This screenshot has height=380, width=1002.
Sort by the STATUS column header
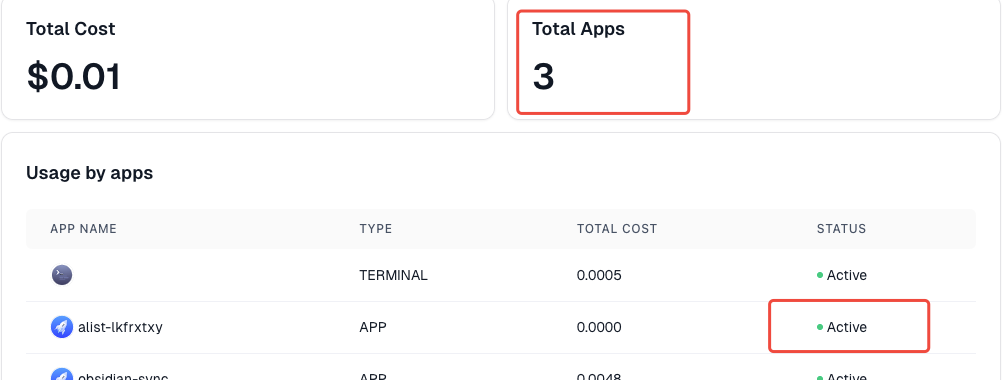point(842,229)
